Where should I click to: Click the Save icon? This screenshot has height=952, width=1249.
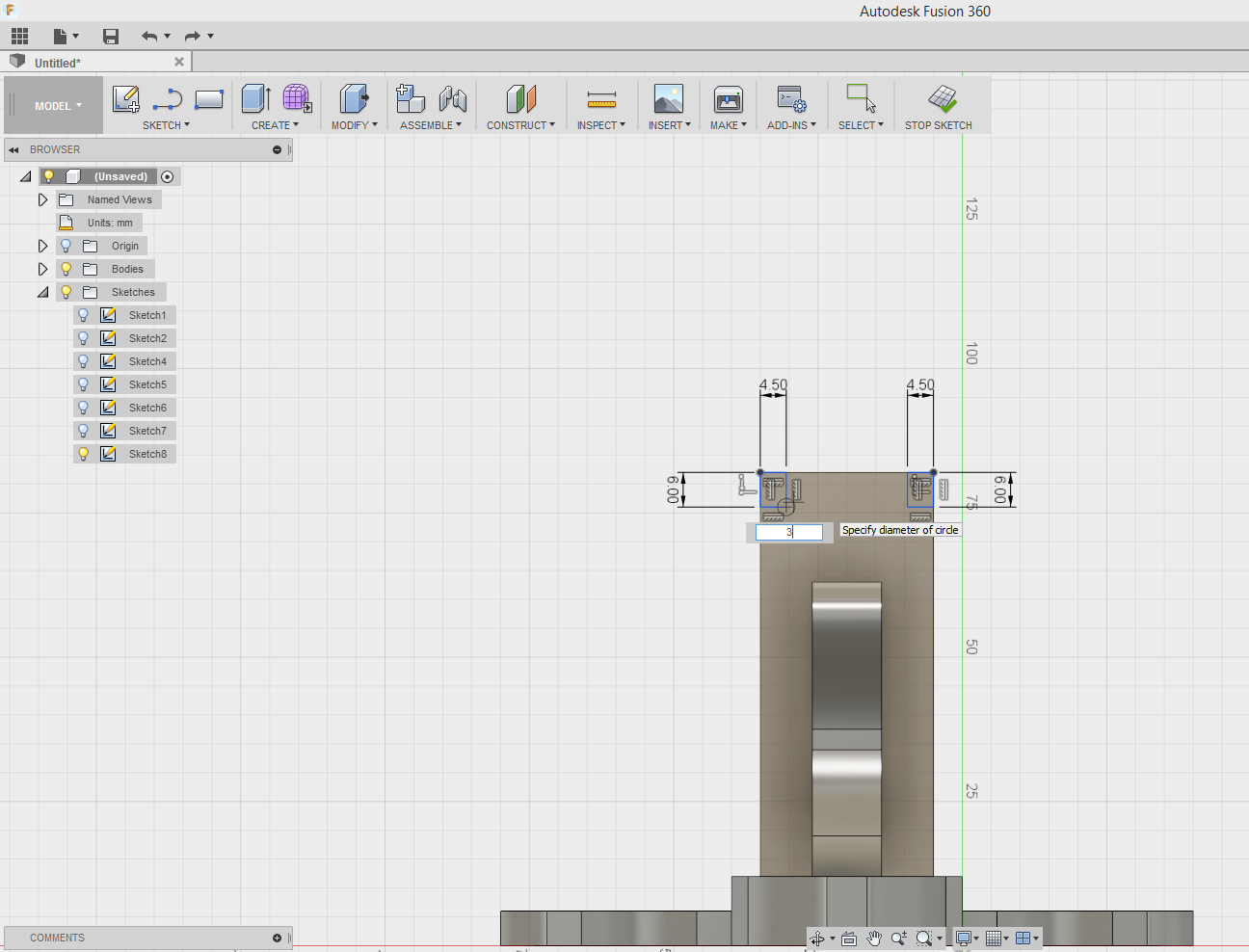click(x=111, y=37)
